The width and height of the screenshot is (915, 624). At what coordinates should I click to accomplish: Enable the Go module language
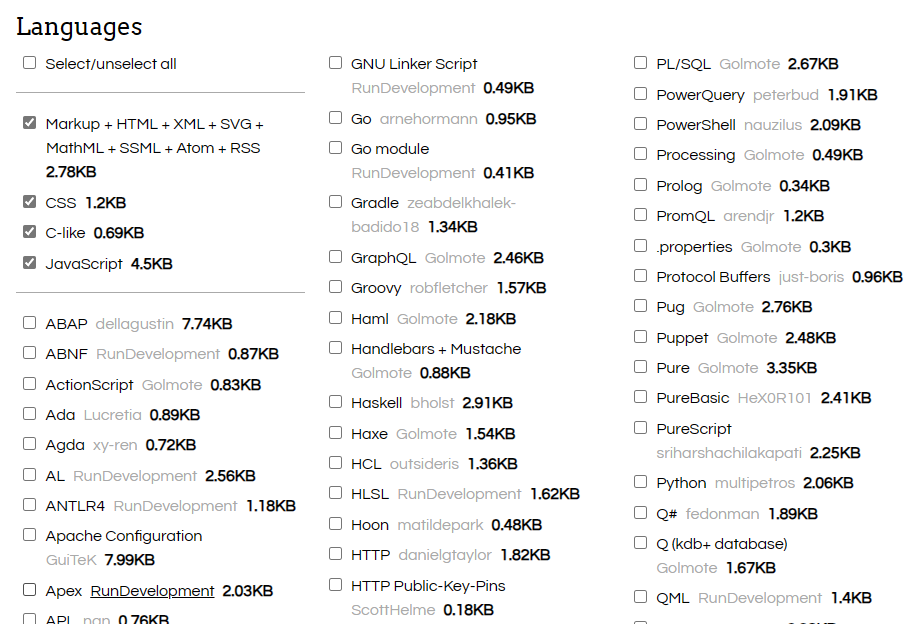(x=335, y=147)
